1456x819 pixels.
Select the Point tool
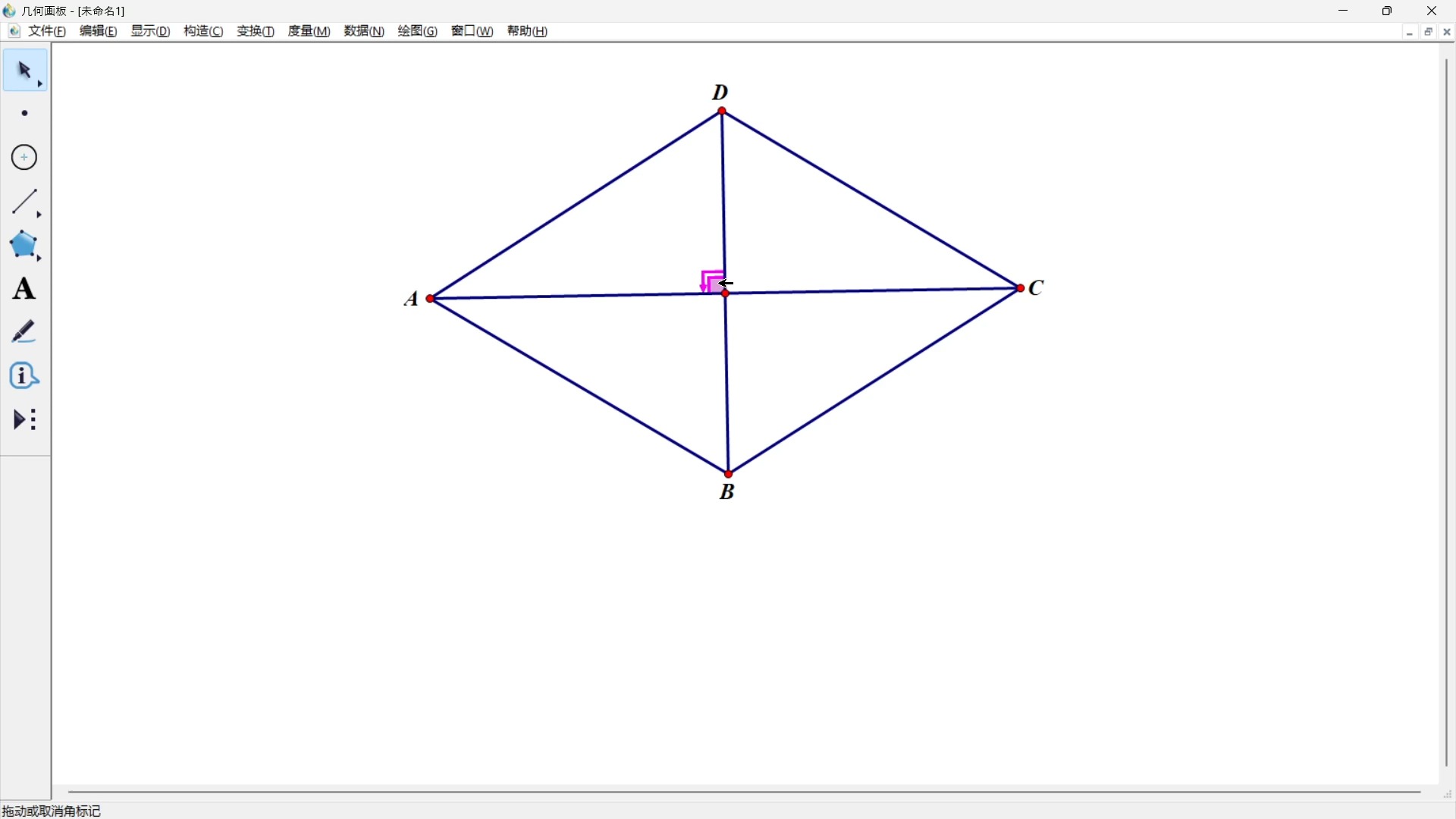(24, 114)
